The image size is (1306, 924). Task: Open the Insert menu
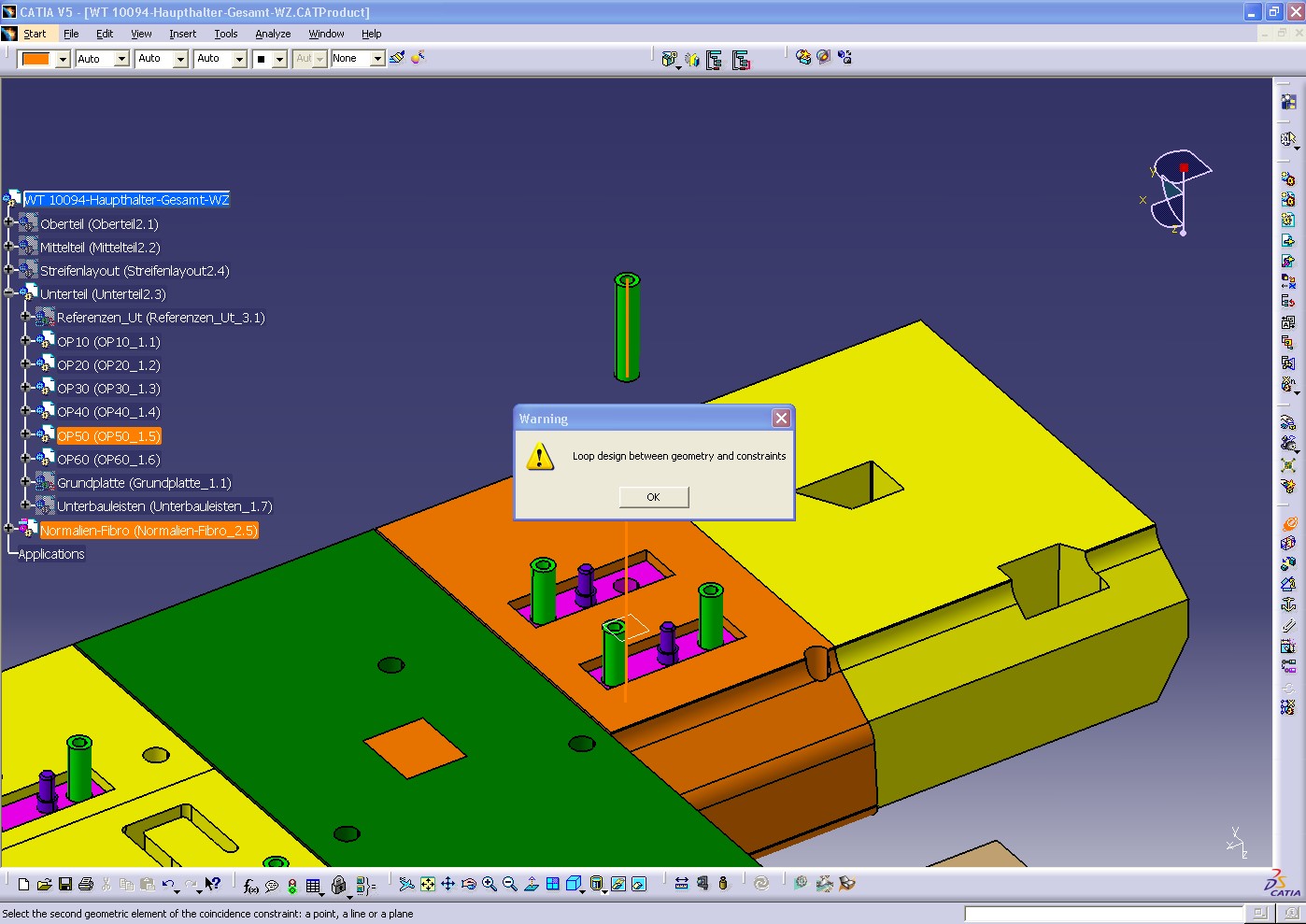tap(182, 34)
